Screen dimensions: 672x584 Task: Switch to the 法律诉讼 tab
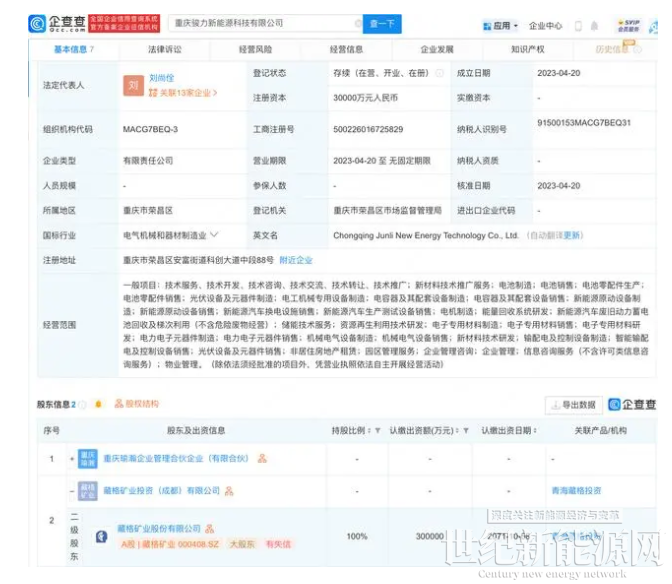pyautogui.click(x=165, y=48)
